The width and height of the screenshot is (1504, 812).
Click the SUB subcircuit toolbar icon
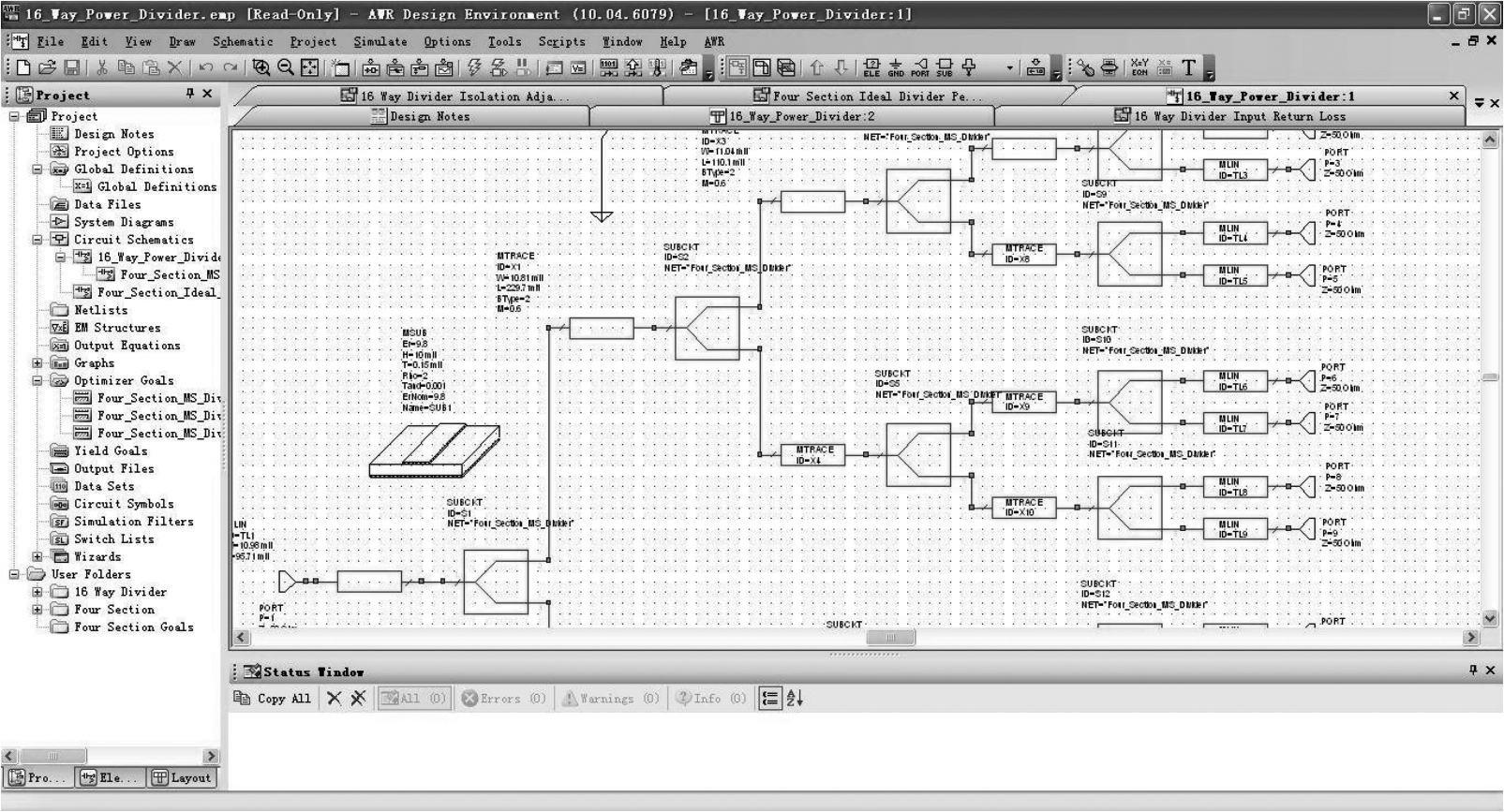point(945,67)
